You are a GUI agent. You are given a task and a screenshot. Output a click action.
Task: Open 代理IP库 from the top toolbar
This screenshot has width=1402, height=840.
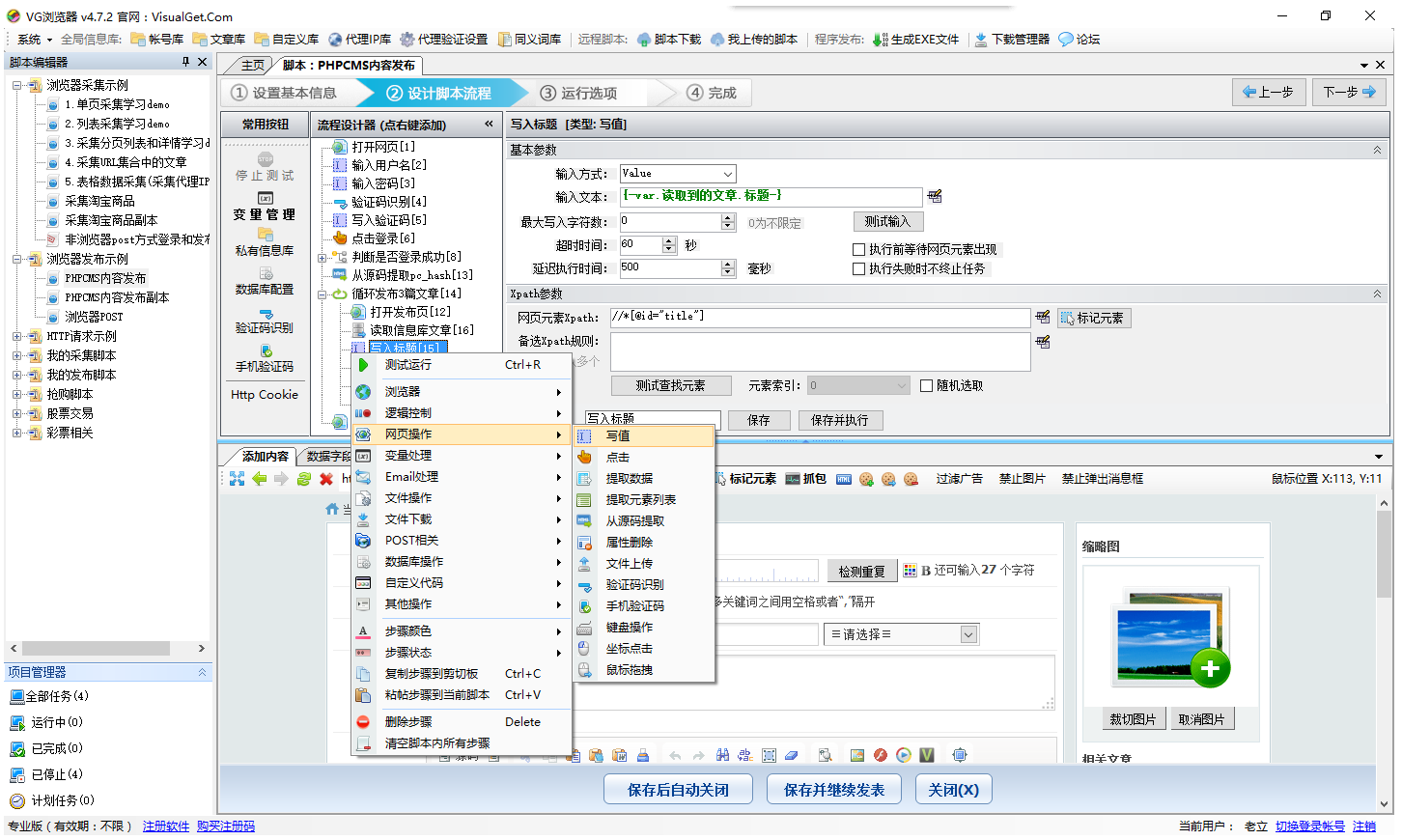click(x=359, y=40)
